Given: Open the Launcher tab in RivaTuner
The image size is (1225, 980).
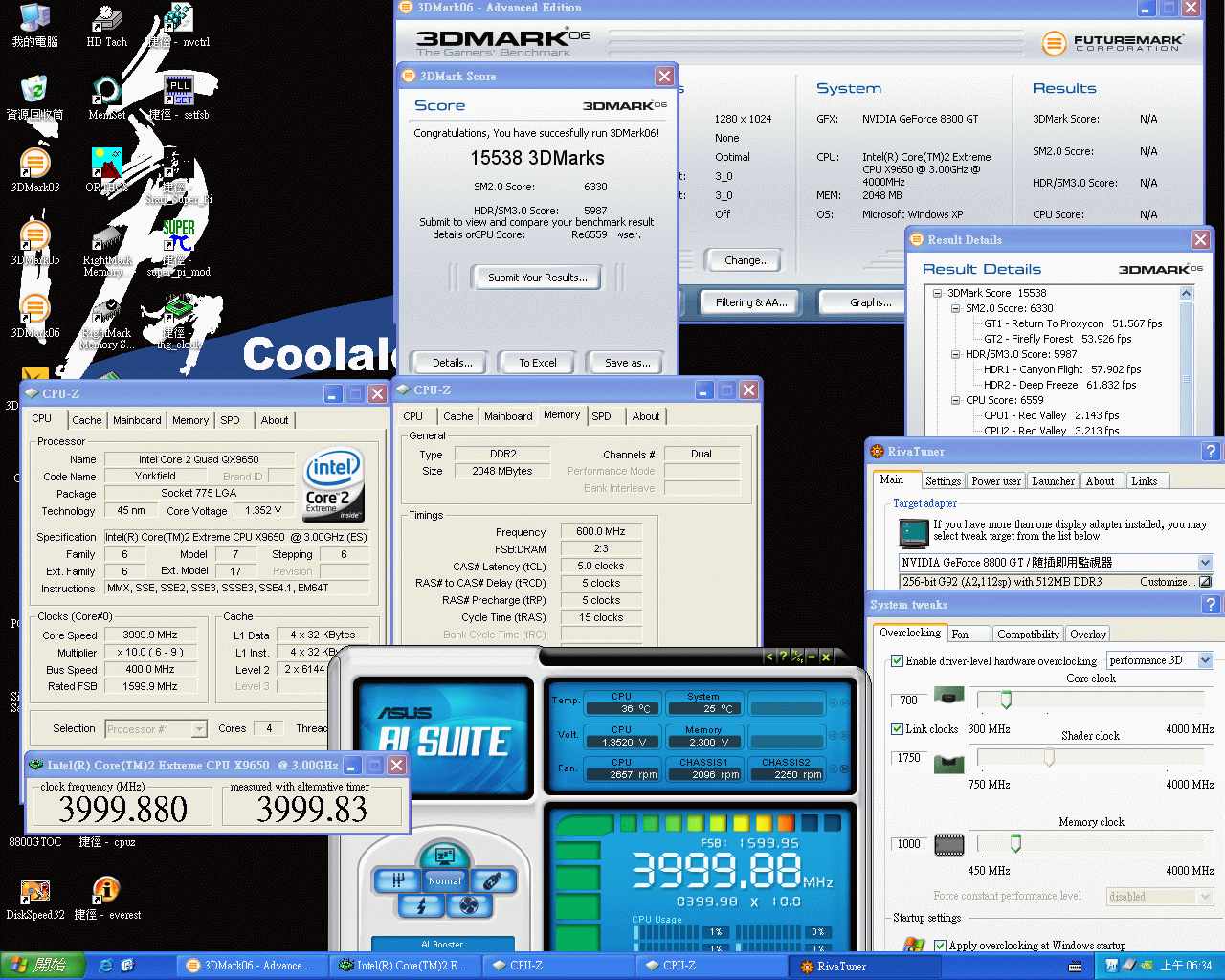Looking at the screenshot, I should pyautogui.click(x=1053, y=481).
